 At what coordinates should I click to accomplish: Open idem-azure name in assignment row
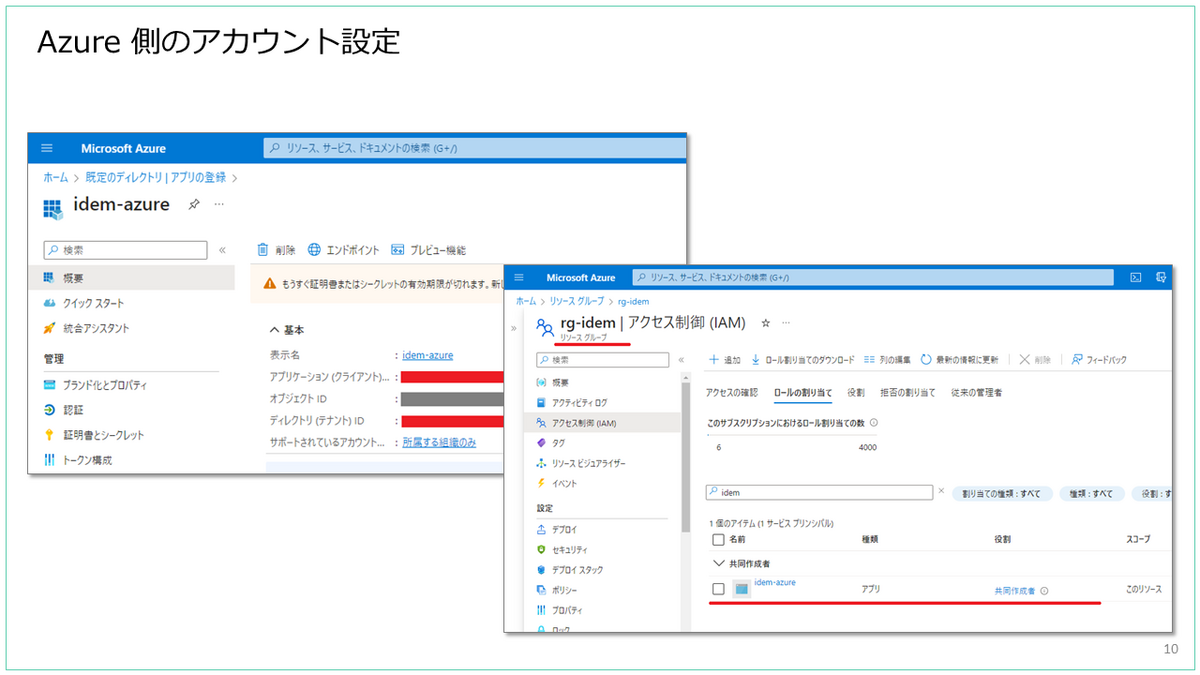pyautogui.click(x=775, y=582)
